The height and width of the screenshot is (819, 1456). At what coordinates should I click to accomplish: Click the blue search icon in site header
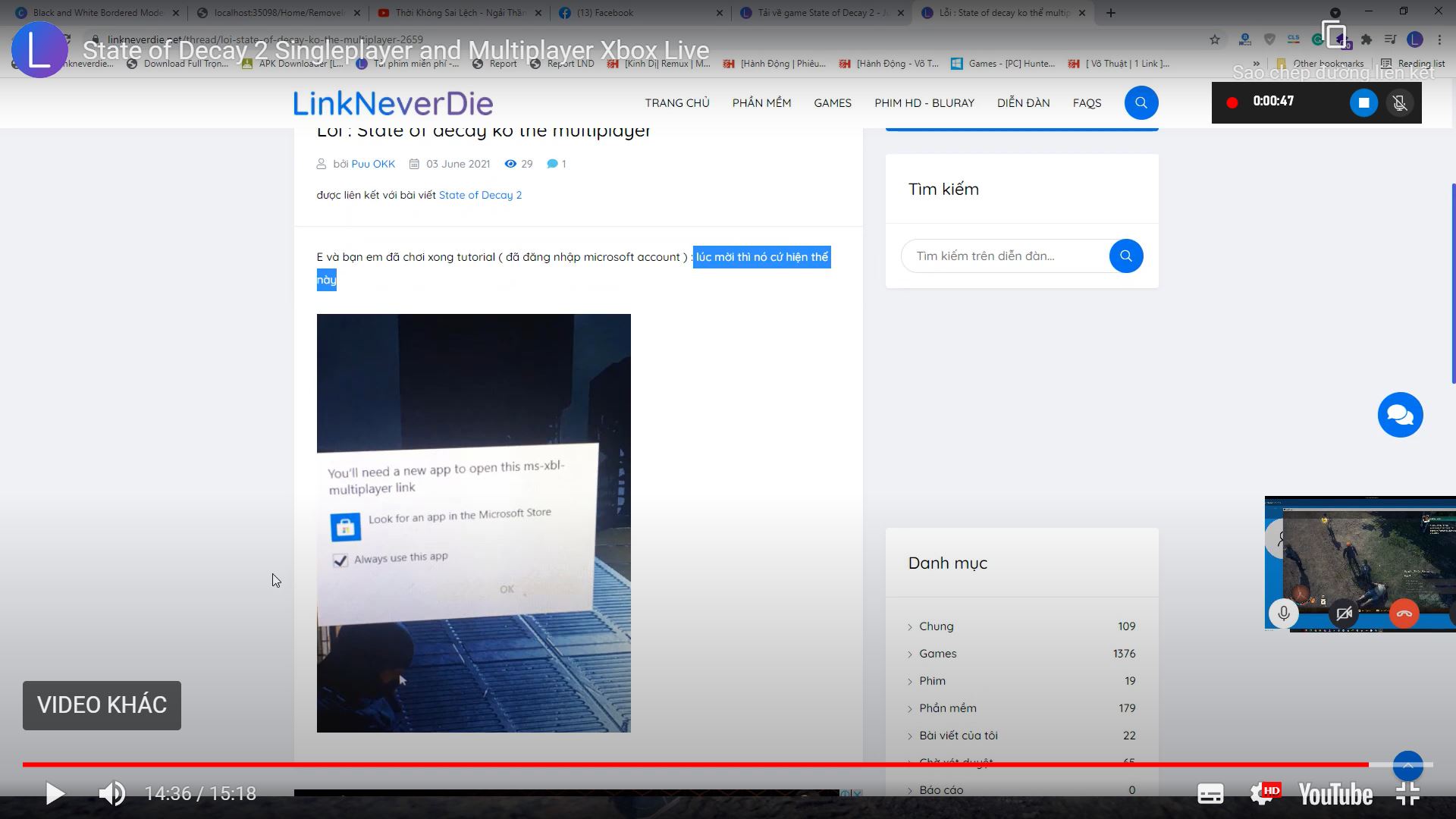pyautogui.click(x=1141, y=103)
